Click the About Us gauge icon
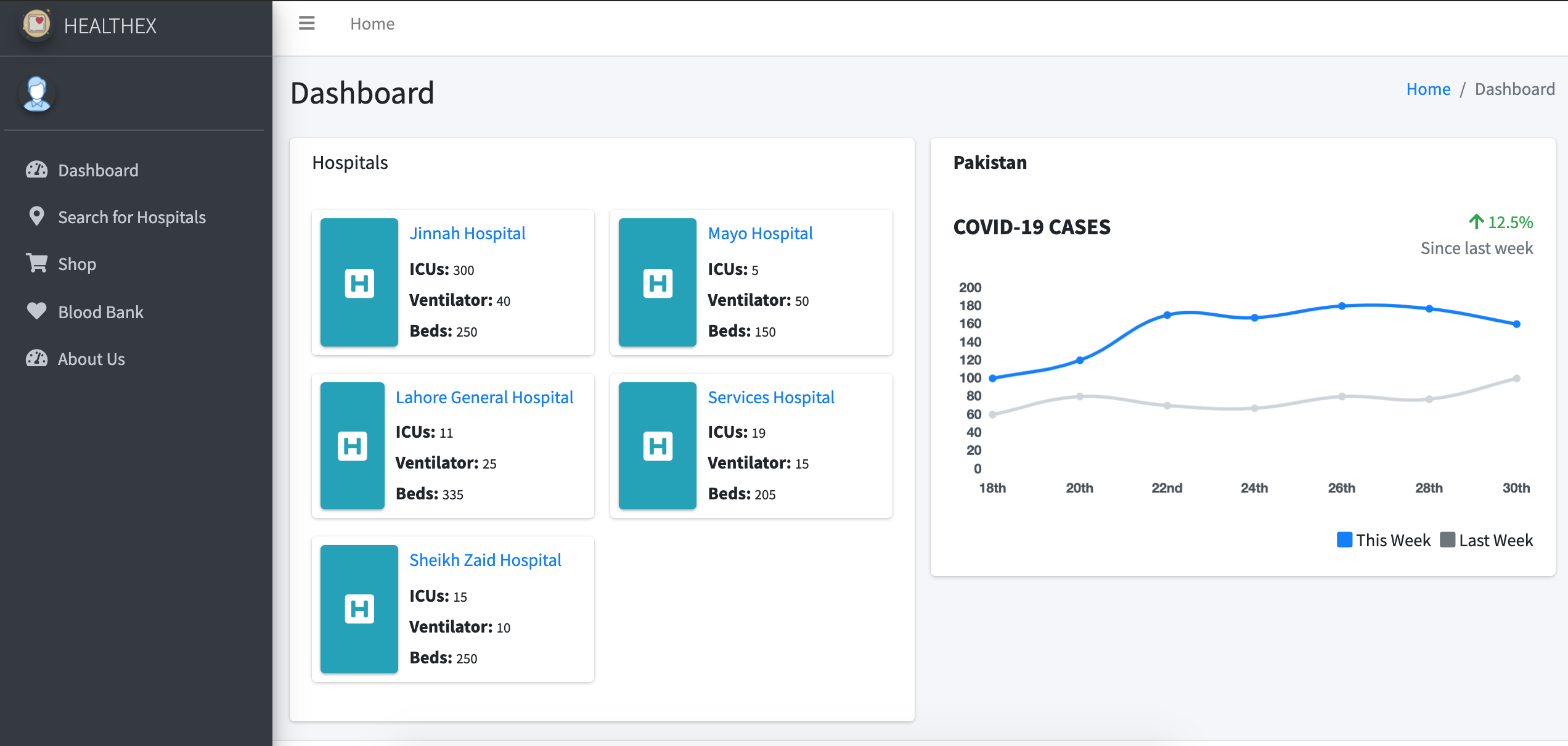The height and width of the screenshot is (746, 1568). tap(36, 358)
